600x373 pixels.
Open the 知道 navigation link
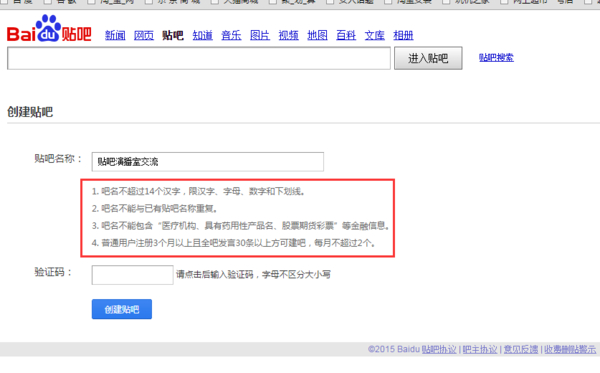coord(202,36)
